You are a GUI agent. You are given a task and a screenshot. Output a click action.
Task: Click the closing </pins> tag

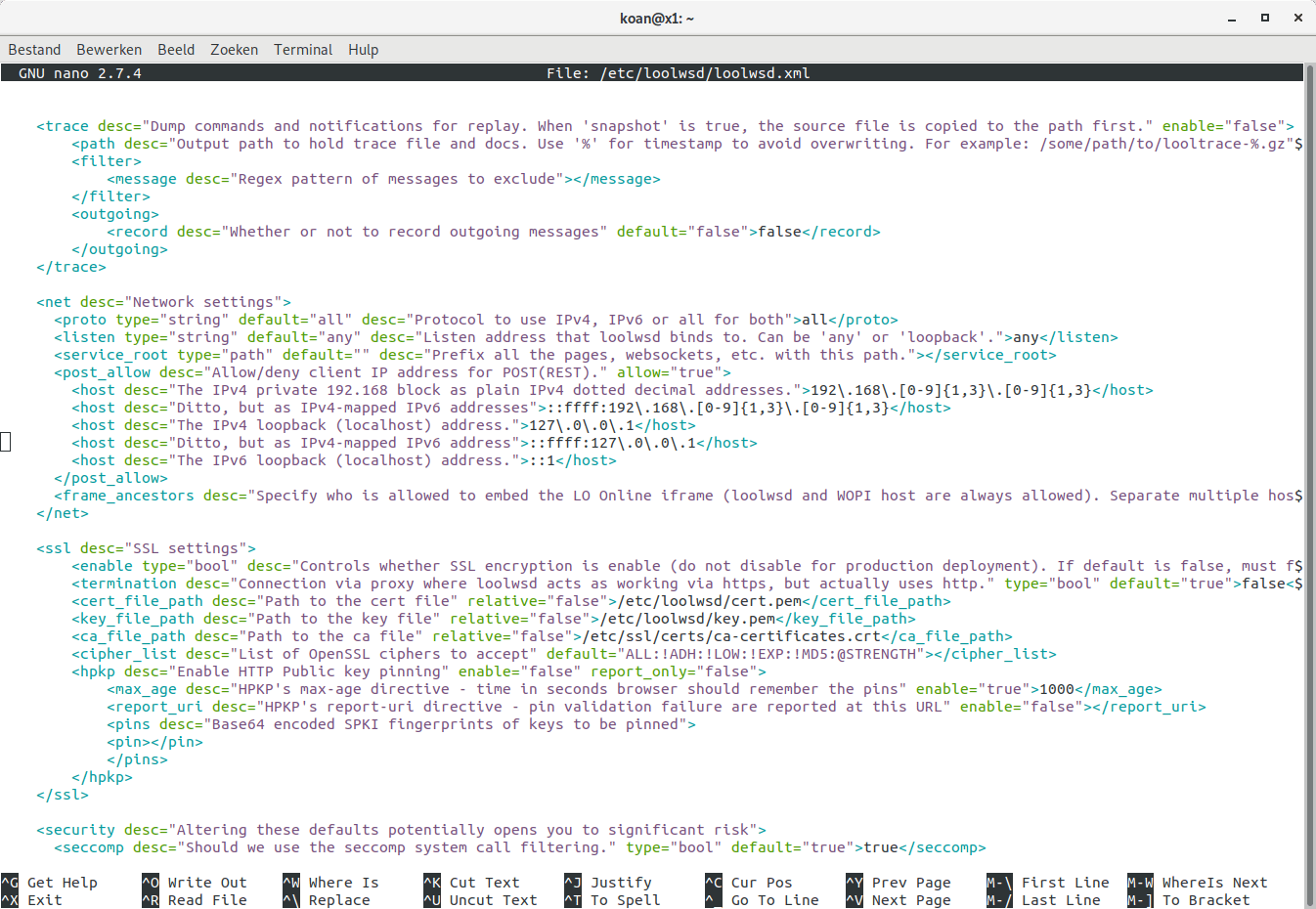tap(137, 759)
